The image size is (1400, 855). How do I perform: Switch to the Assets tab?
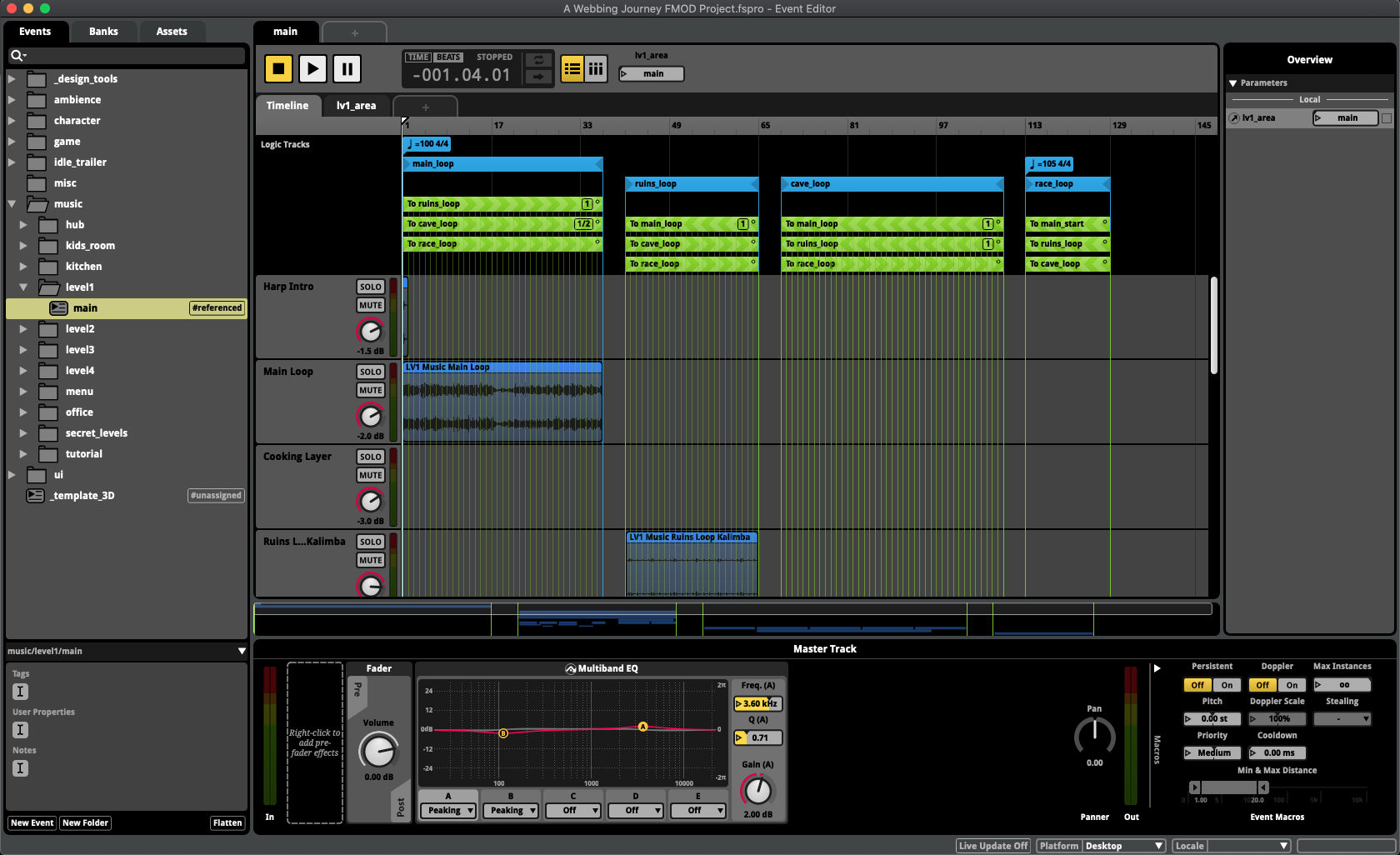click(x=172, y=32)
